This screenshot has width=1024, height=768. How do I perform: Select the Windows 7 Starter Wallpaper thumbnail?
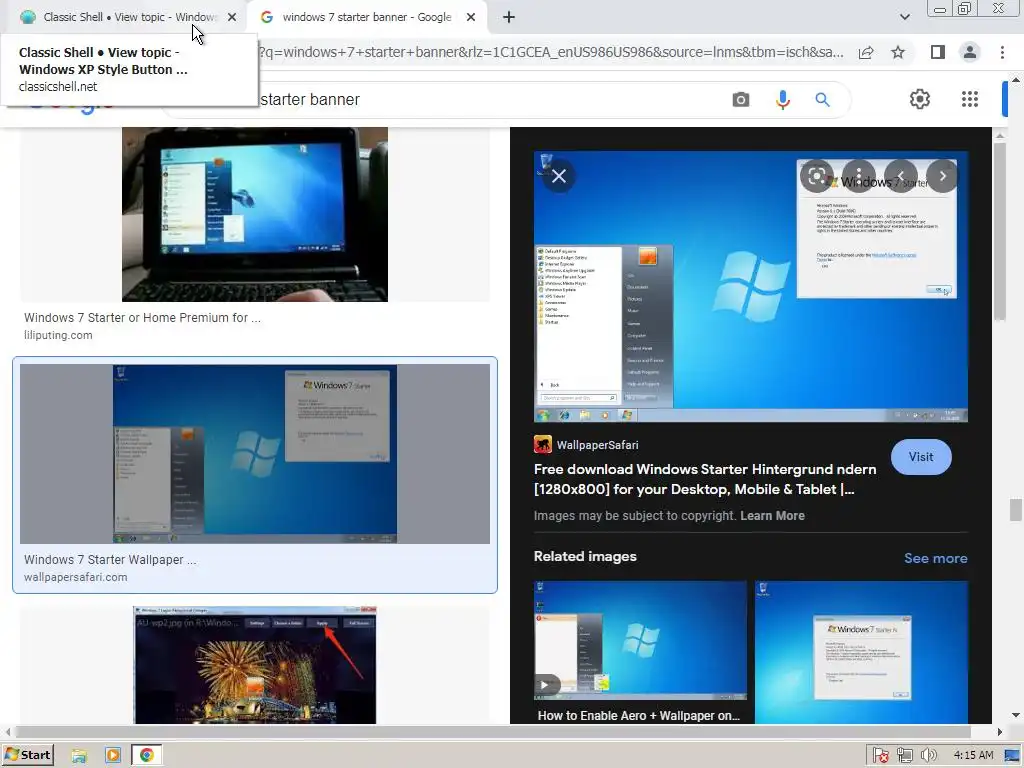tap(255, 454)
